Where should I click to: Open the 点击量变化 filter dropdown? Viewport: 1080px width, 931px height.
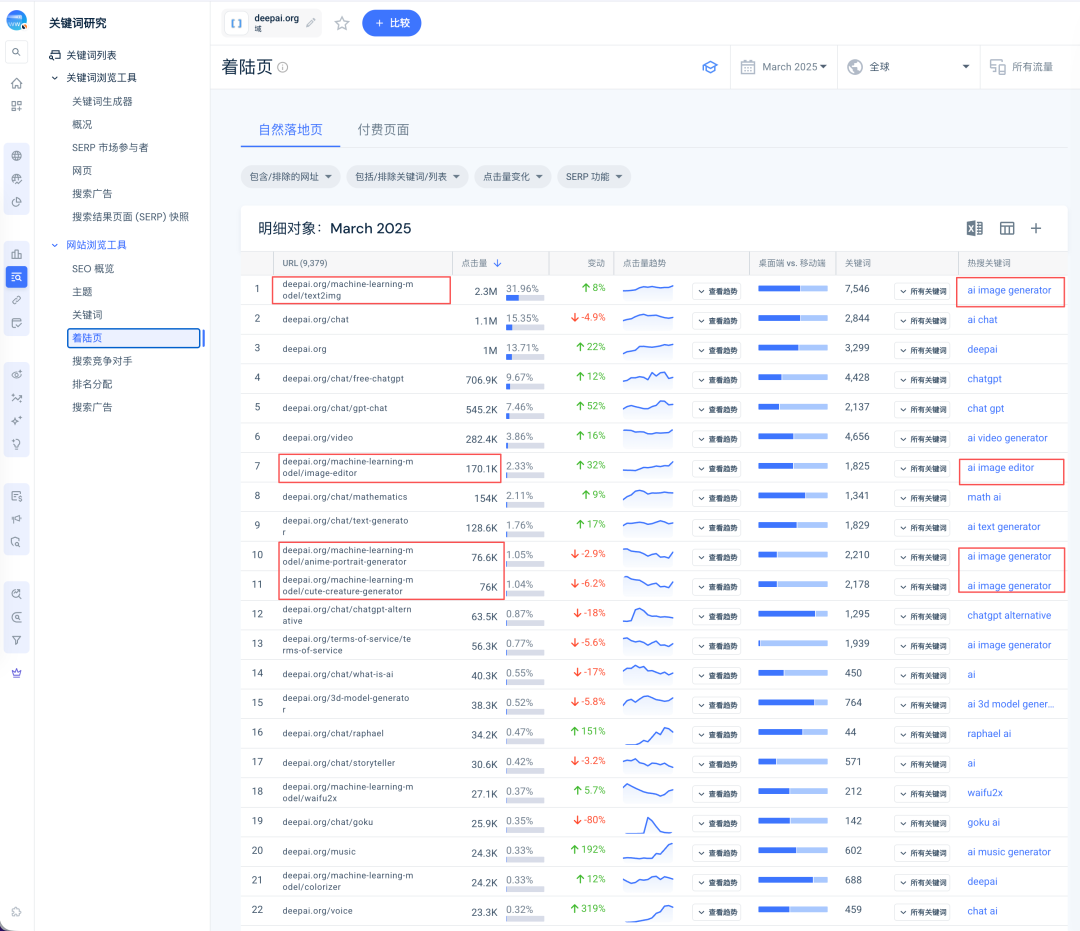click(x=513, y=177)
